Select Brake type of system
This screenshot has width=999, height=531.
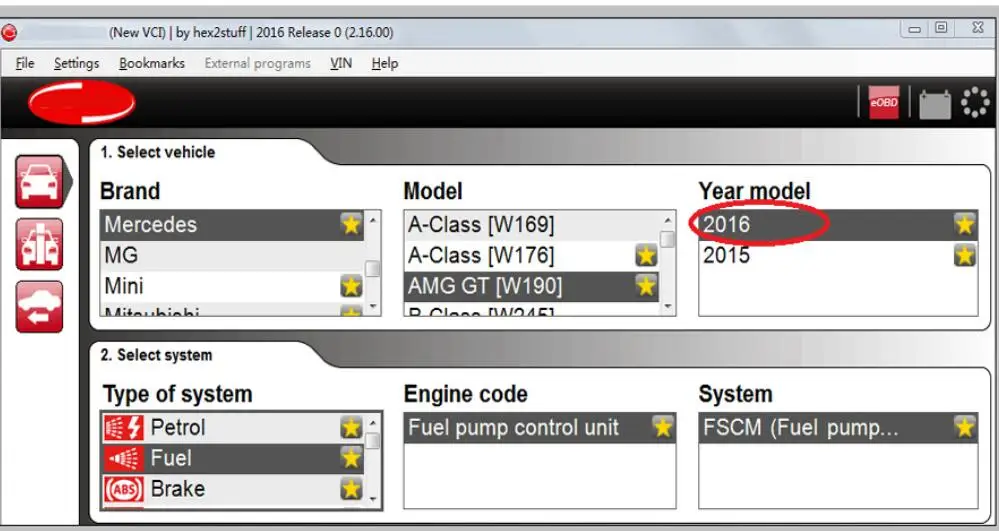(233, 489)
